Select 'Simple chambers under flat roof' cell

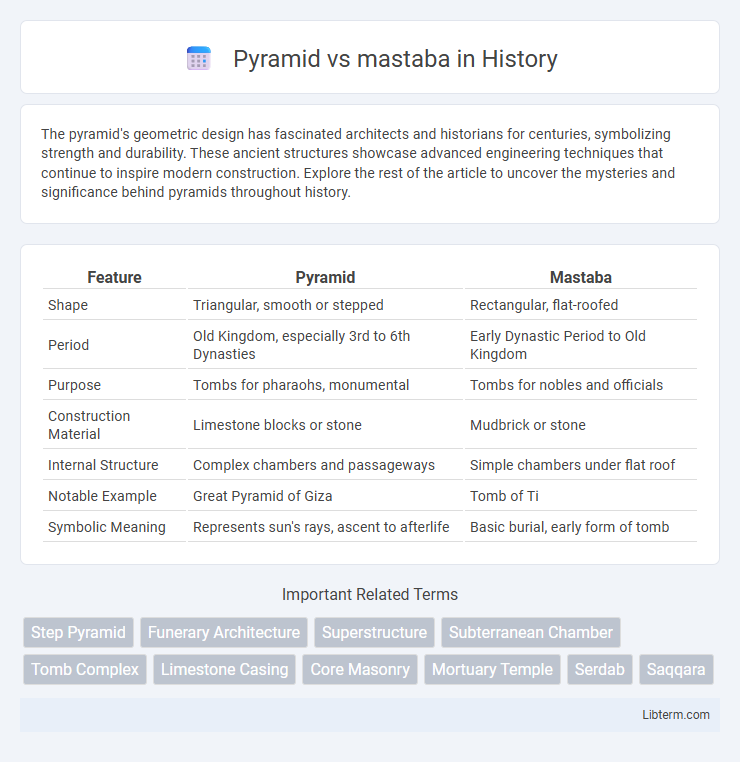pyautogui.click(x=581, y=465)
